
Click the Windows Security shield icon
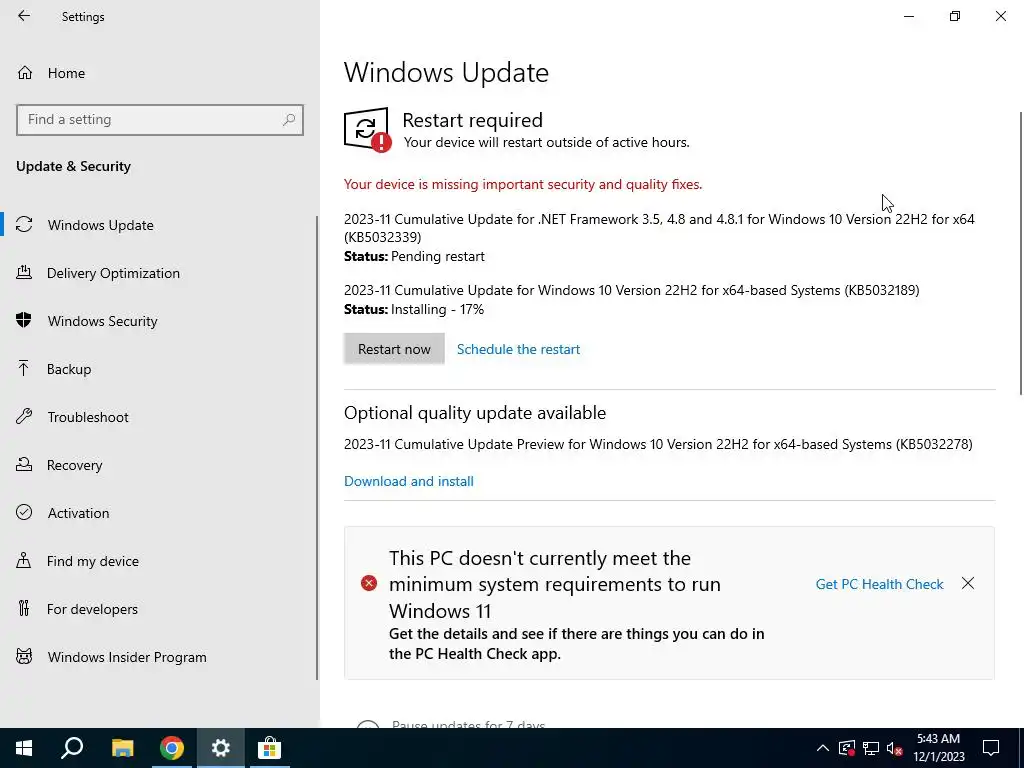[x=24, y=320]
